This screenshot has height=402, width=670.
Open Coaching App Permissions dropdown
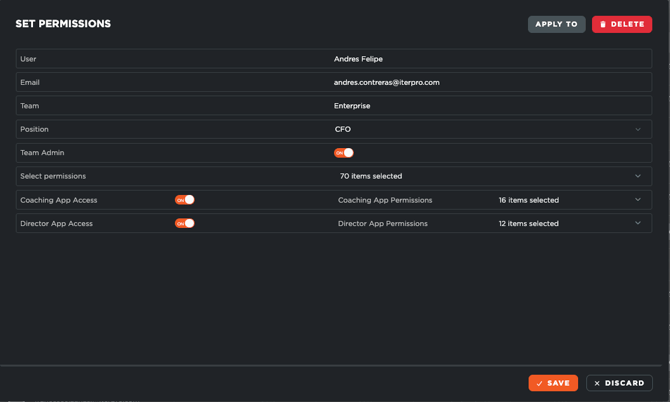pos(572,200)
